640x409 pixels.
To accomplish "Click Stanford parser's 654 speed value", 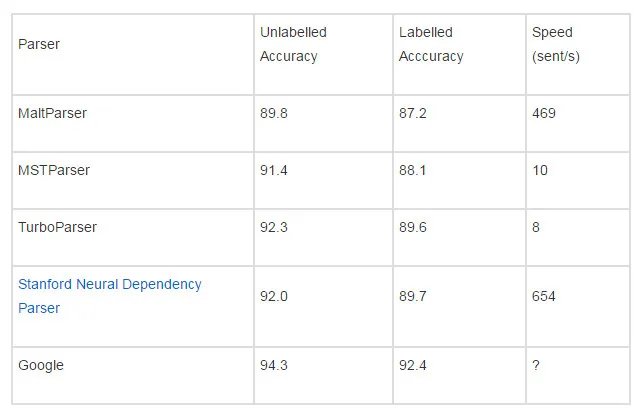I will click(544, 296).
